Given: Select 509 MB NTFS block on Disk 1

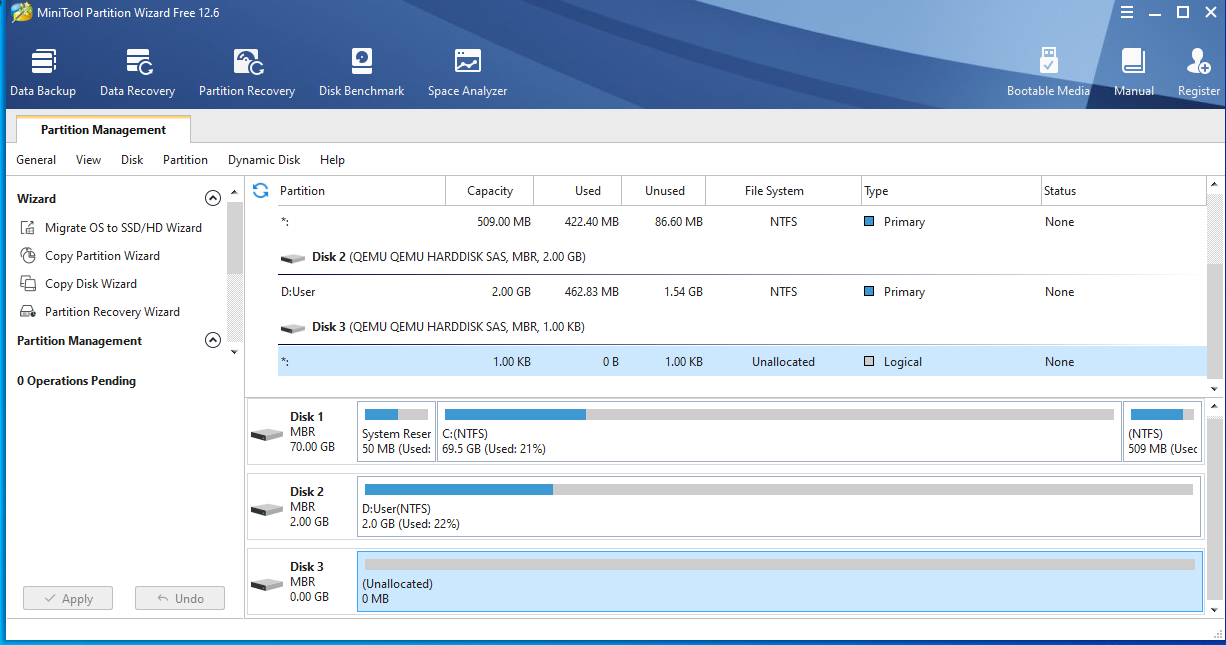Looking at the screenshot, I should [1162, 432].
